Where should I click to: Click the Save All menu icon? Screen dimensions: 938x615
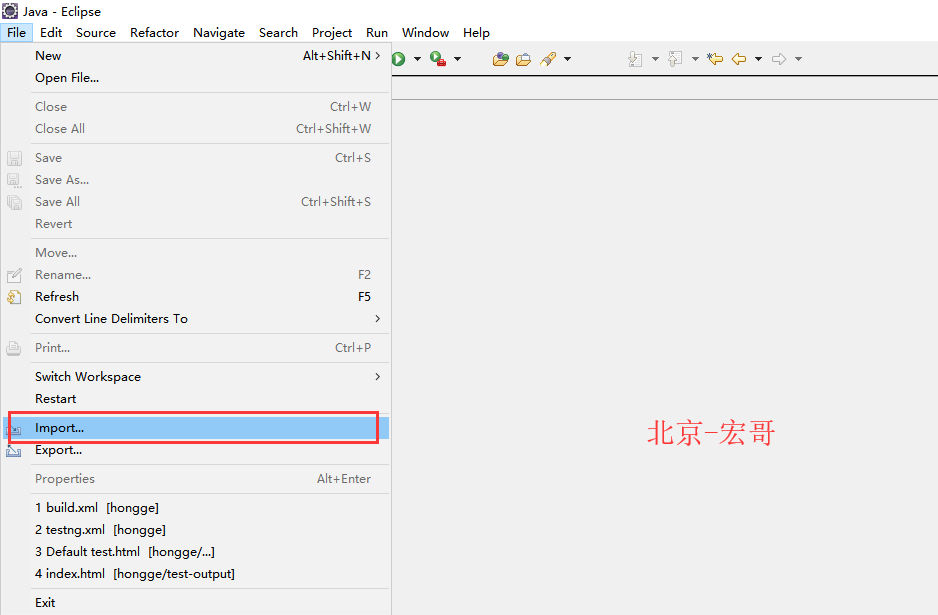click(x=14, y=202)
